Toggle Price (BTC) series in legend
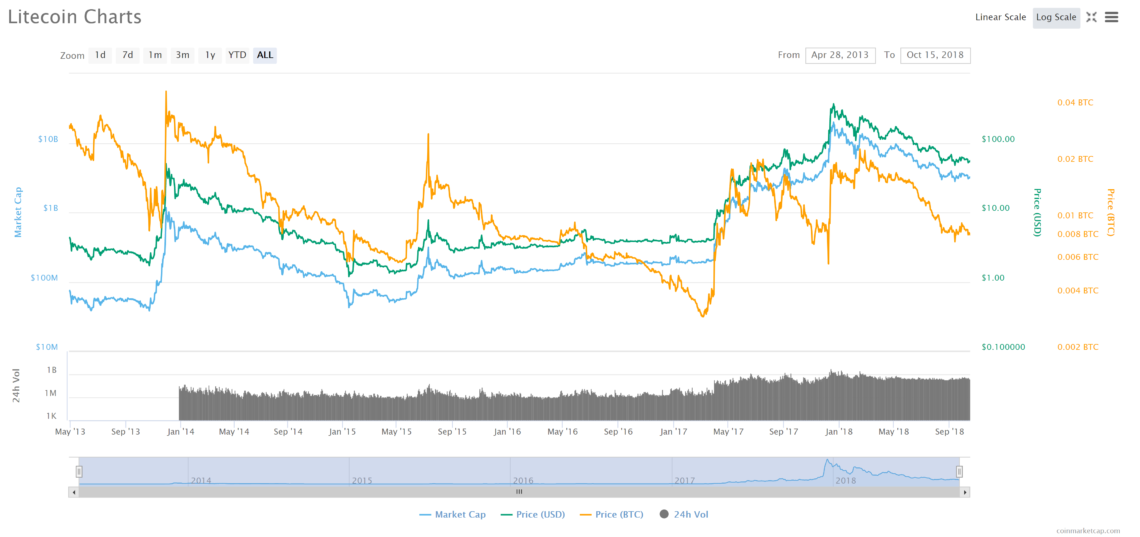Screen dimensions: 1140x537 point(611,514)
